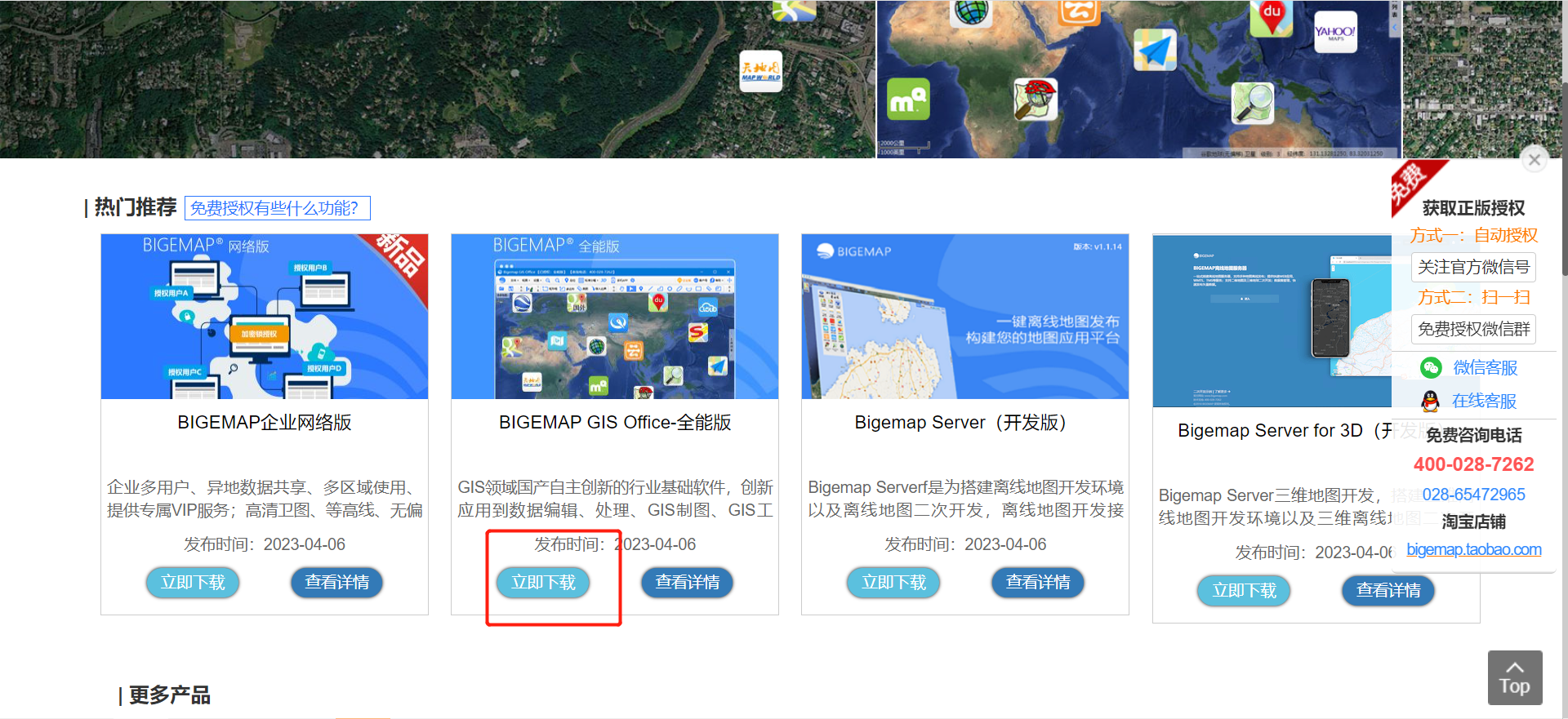View details of BIGEMAP企业网络版
The height and width of the screenshot is (719, 1568).
point(336,583)
